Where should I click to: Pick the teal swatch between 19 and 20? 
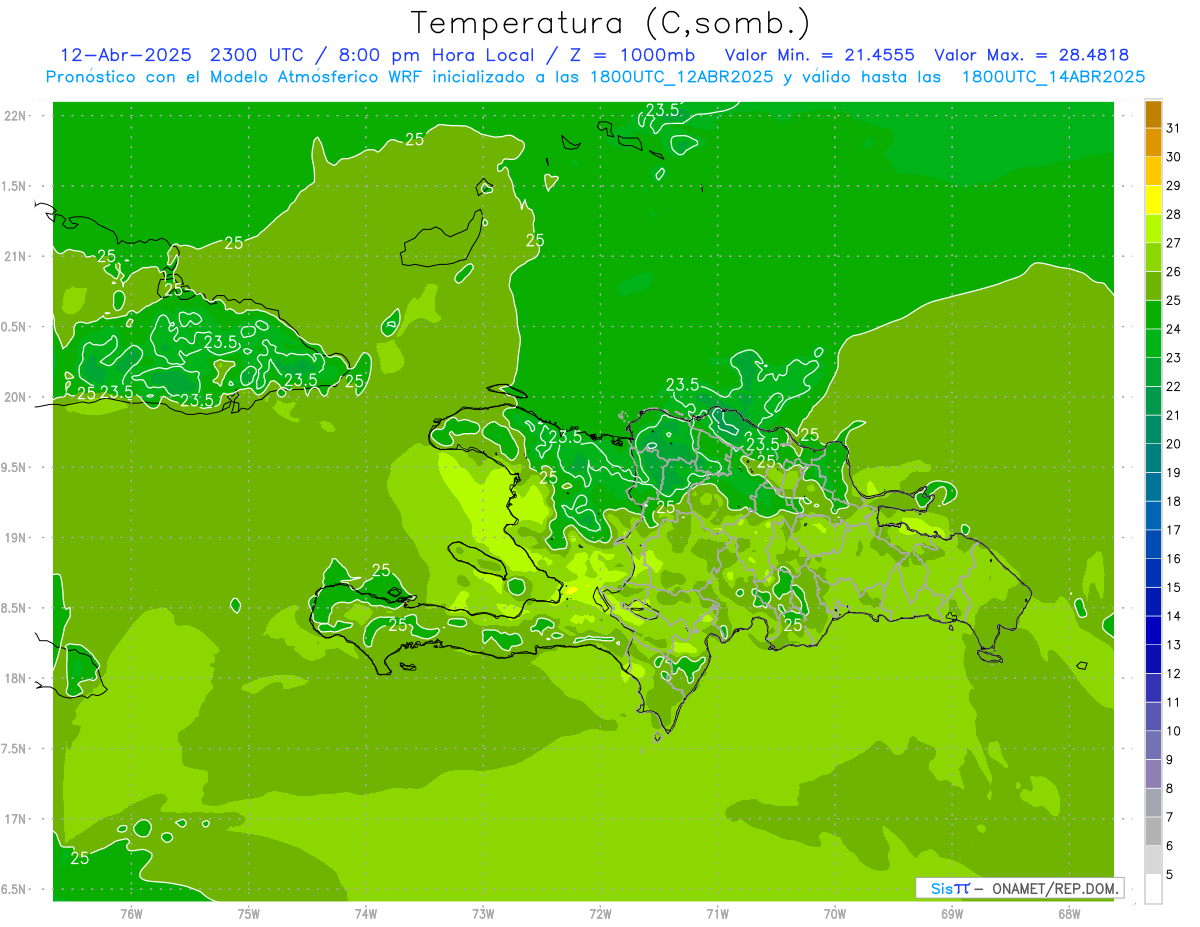(x=1153, y=458)
